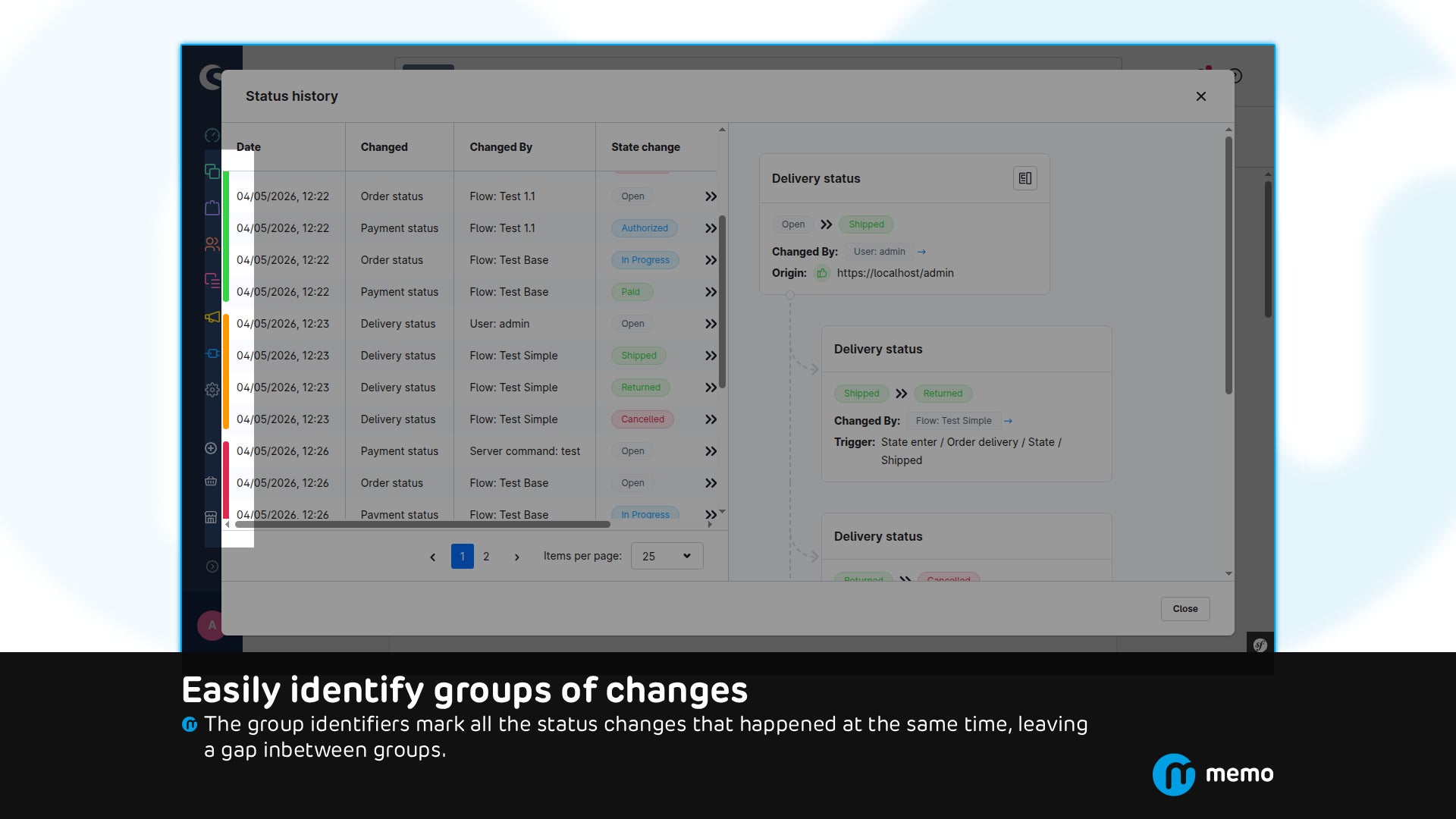The width and height of the screenshot is (1456, 819).
Task: Open the Dashboard icon in the admin sidebar
Action: click(x=212, y=135)
